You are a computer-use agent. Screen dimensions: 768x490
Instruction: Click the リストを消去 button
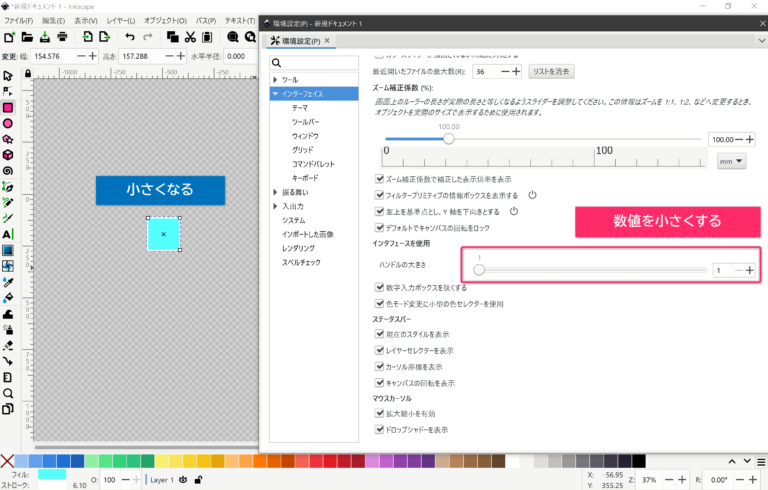551,72
